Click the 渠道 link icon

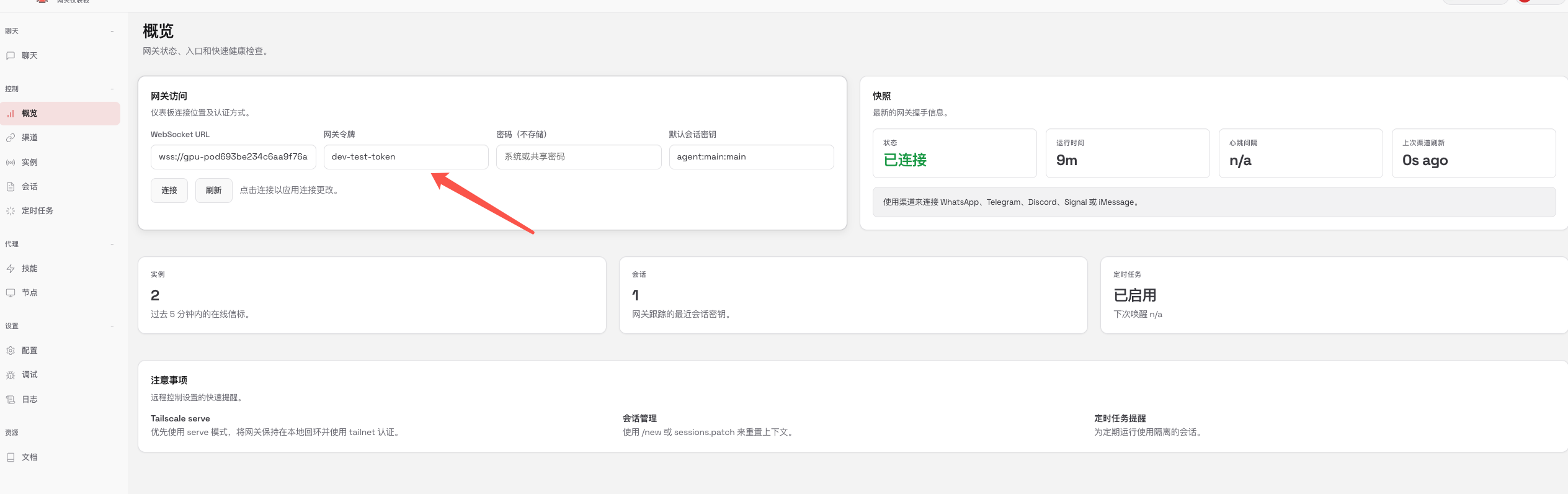tap(11, 138)
